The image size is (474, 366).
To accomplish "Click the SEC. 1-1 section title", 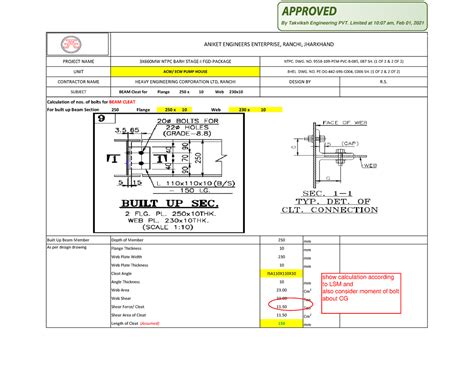I will pos(327,193).
